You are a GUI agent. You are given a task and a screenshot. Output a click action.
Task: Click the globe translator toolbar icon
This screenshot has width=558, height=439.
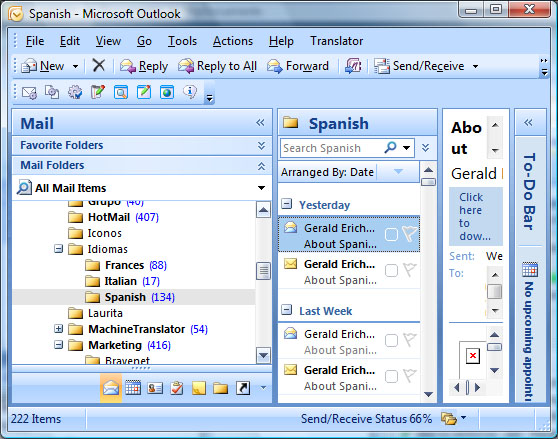pos(167,92)
